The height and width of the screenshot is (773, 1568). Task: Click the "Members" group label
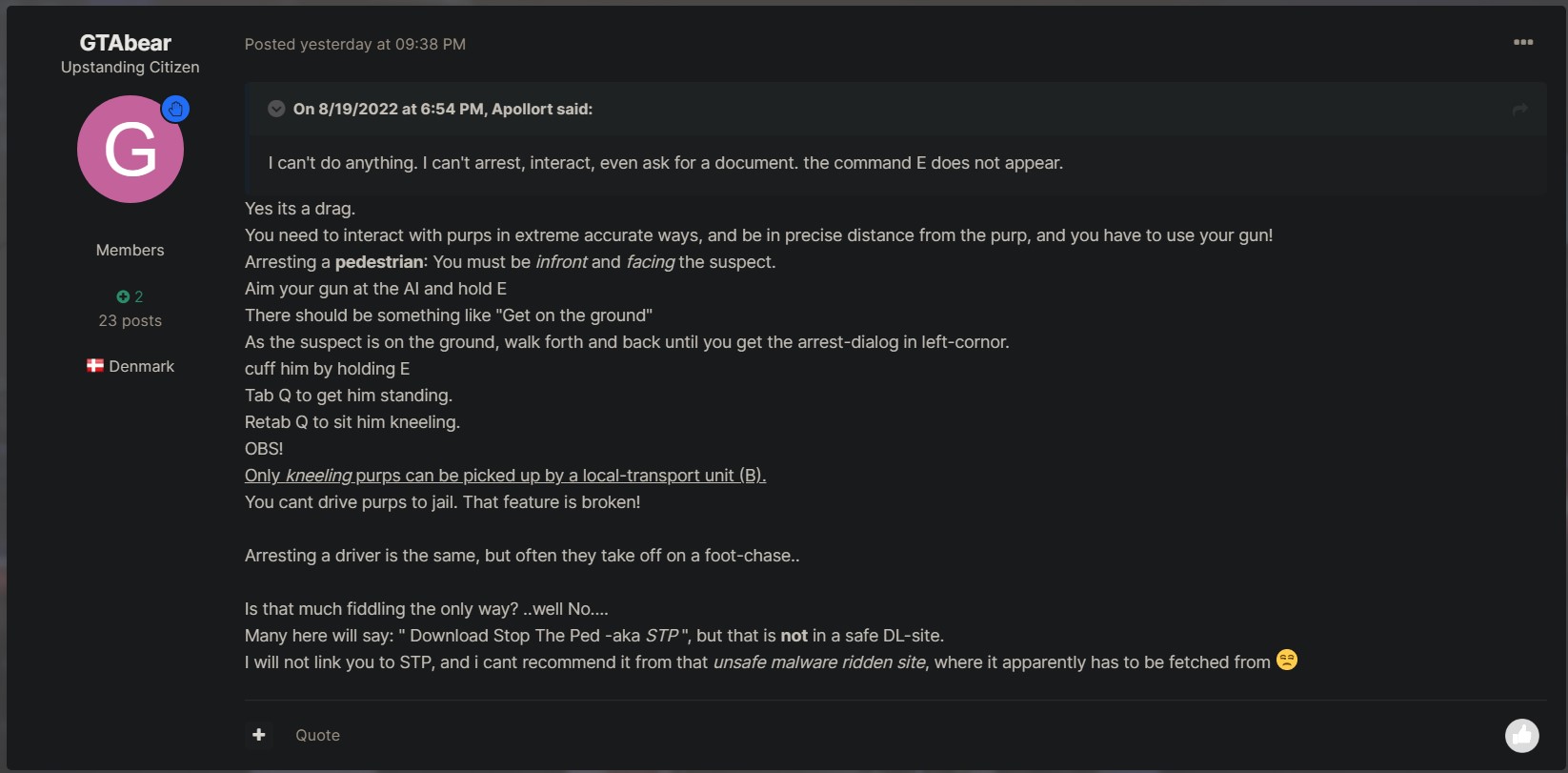[x=131, y=250]
